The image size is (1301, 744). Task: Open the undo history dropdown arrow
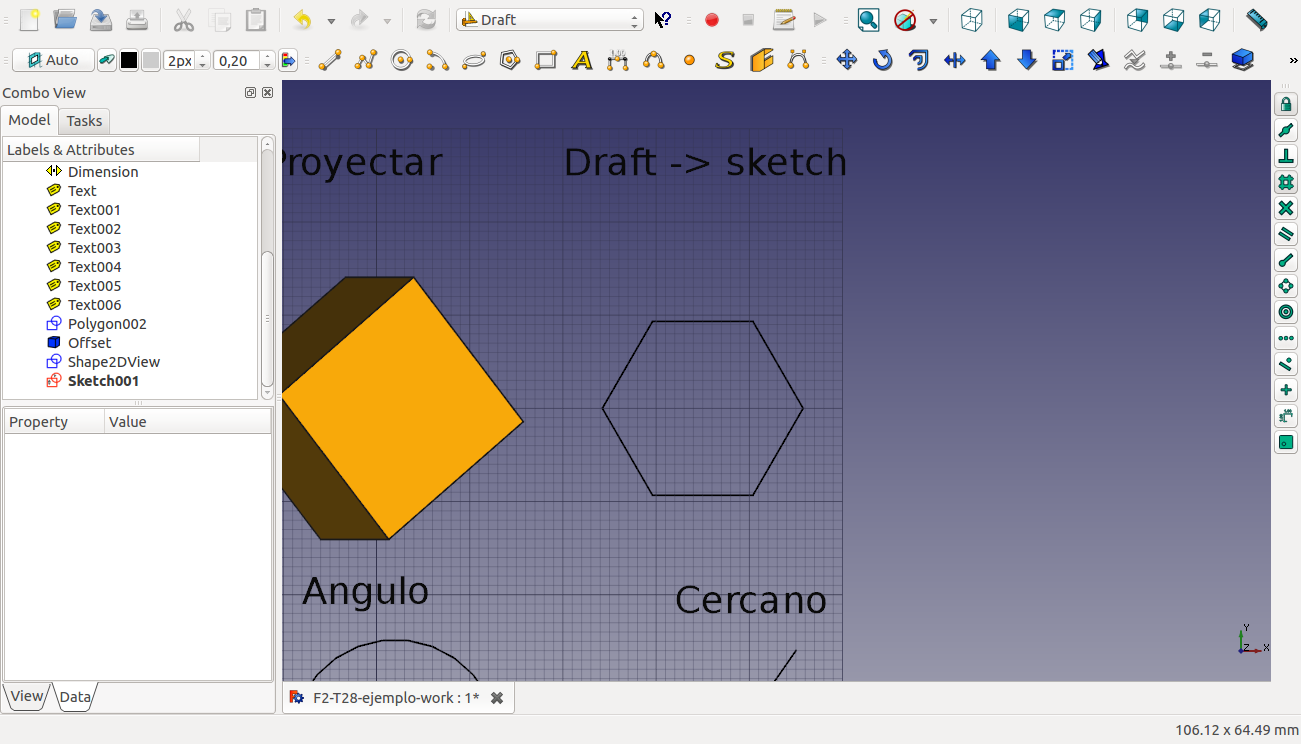[331, 21]
